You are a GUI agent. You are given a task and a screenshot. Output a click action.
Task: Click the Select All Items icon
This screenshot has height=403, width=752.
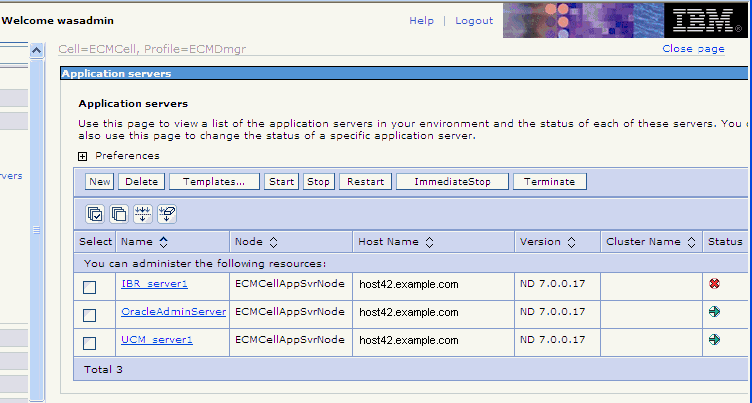coord(95,213)
